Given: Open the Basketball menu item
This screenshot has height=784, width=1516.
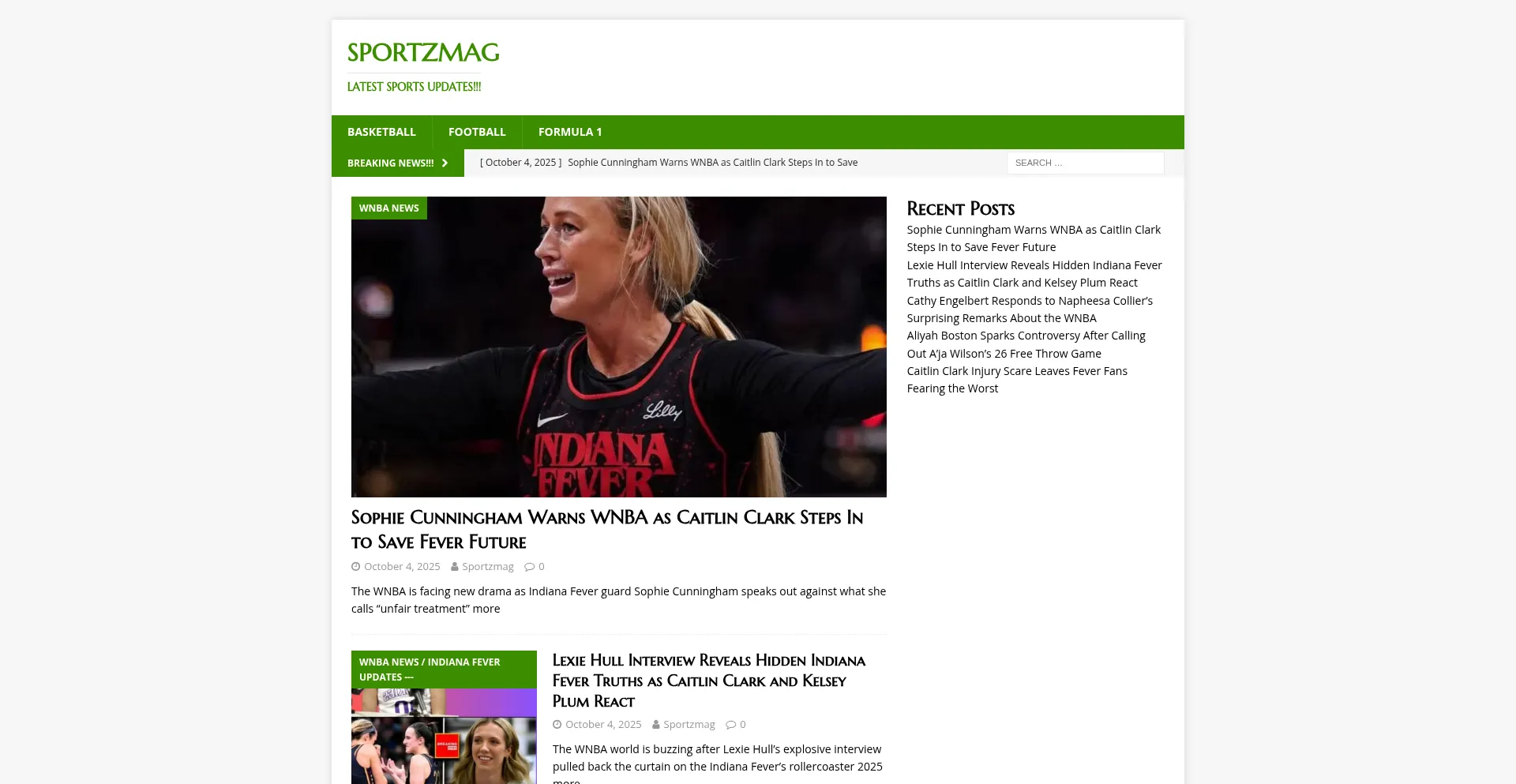Looking at the screenshot, I should [381, 132].
